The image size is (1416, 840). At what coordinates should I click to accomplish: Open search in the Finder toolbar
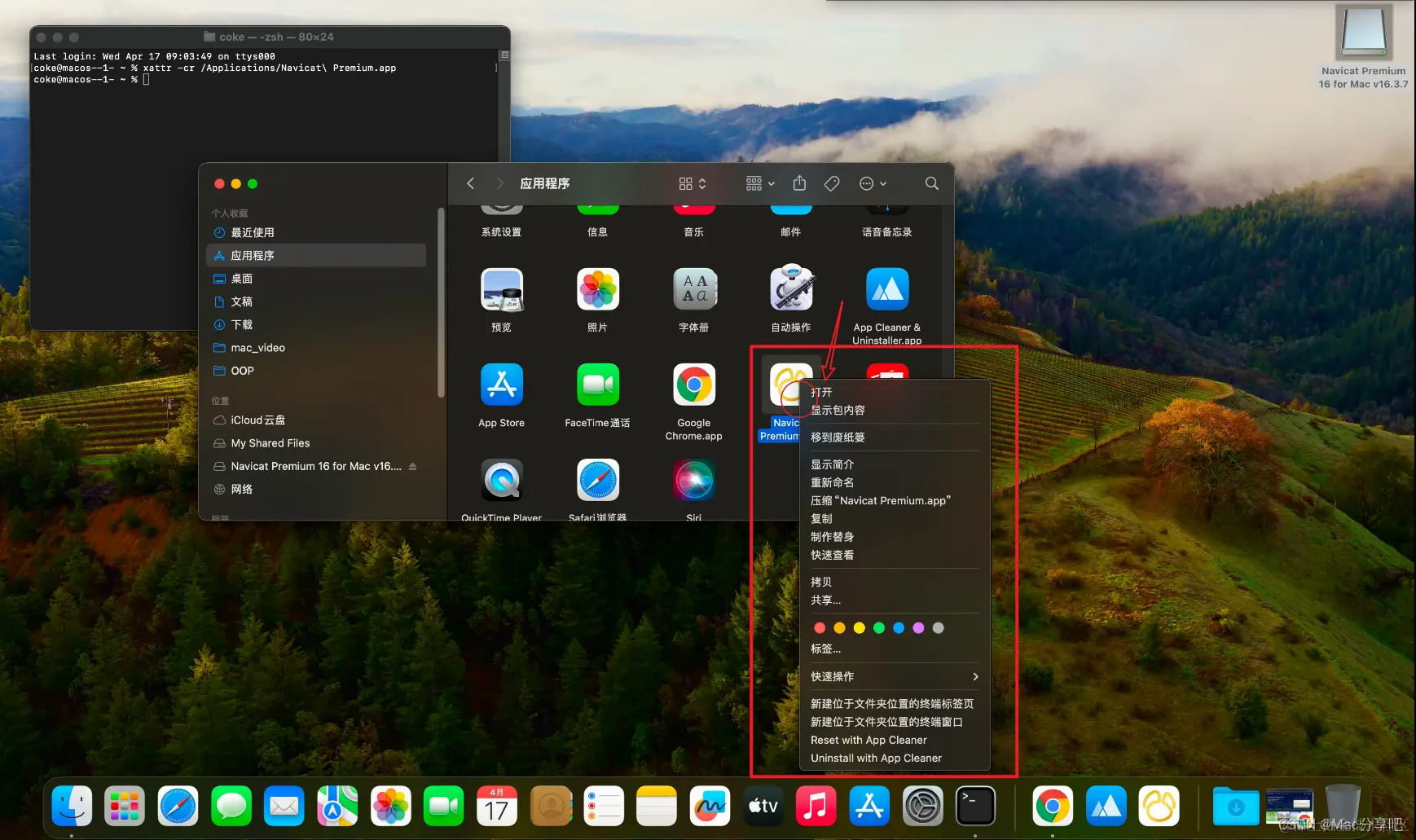tap(932, 183)
